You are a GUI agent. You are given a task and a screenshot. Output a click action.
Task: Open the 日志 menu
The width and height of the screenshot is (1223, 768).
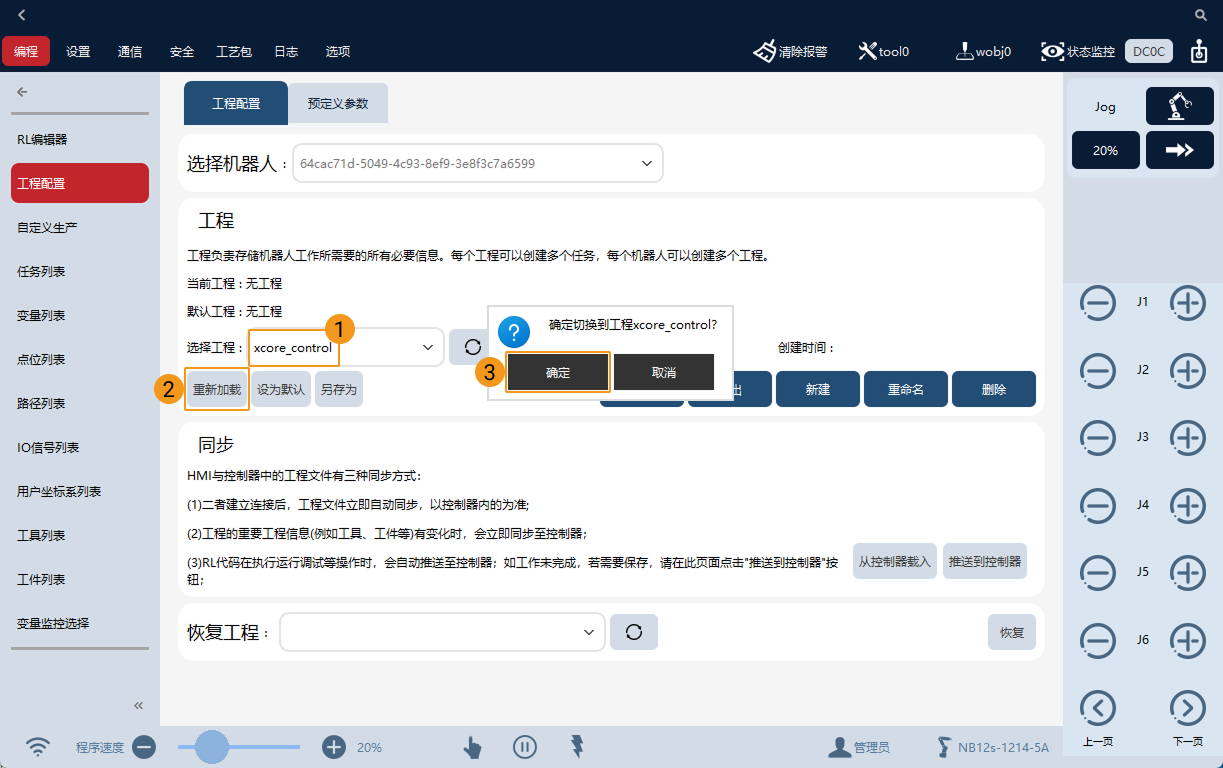pos(286,52)
